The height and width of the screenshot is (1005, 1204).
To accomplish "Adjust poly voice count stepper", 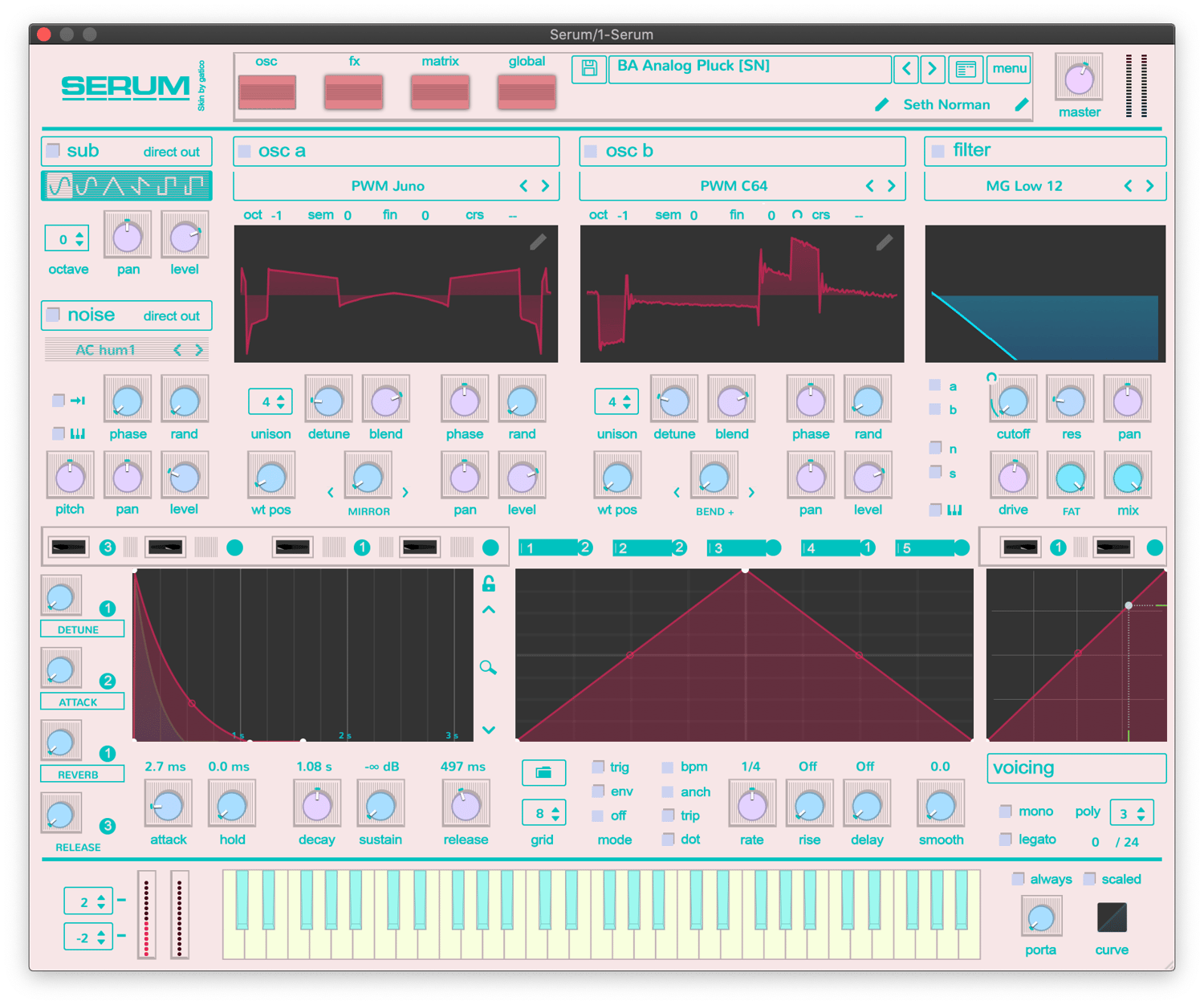I will [1133, 813].
